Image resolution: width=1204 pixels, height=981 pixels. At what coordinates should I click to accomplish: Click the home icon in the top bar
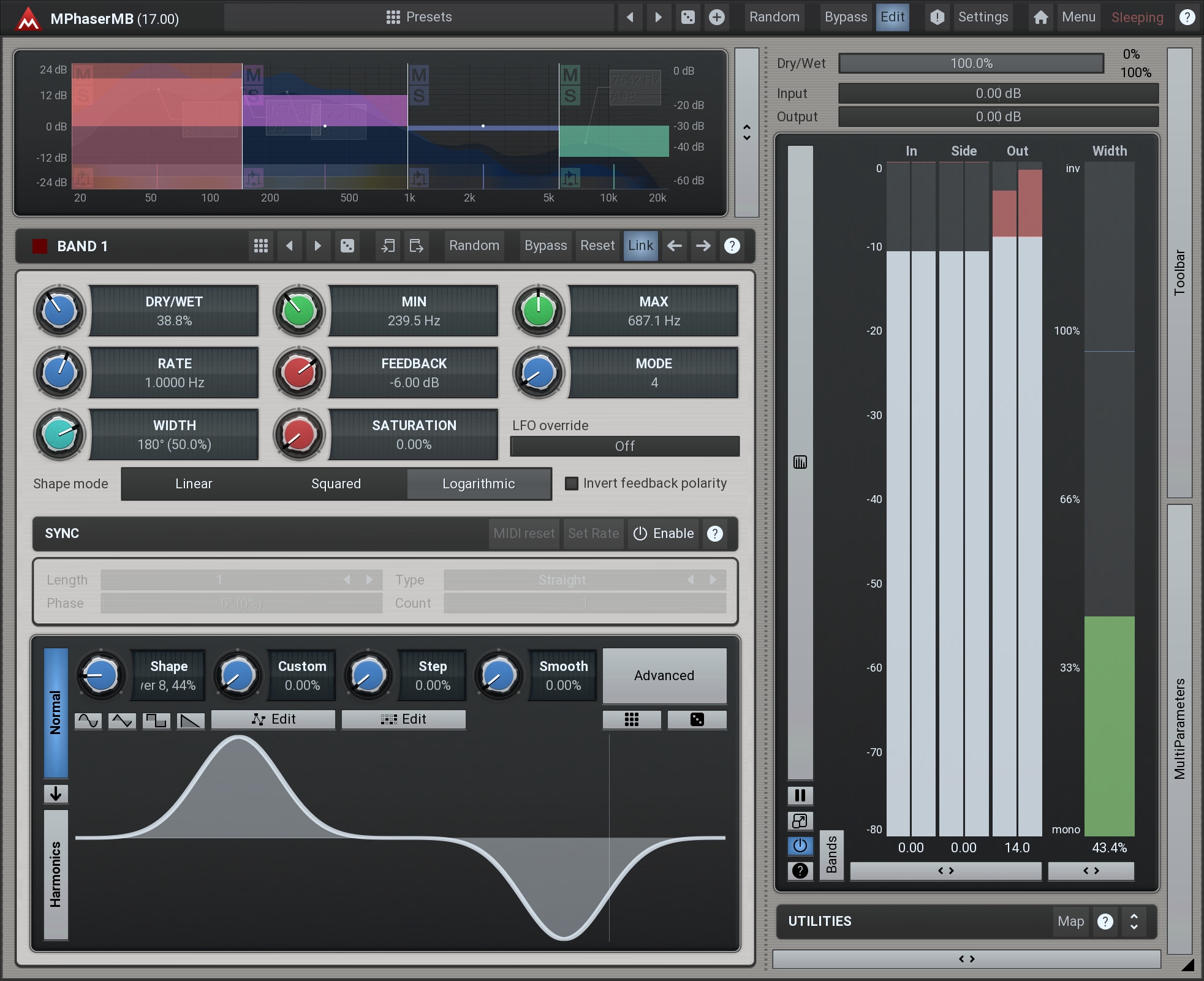(1040, 17)
